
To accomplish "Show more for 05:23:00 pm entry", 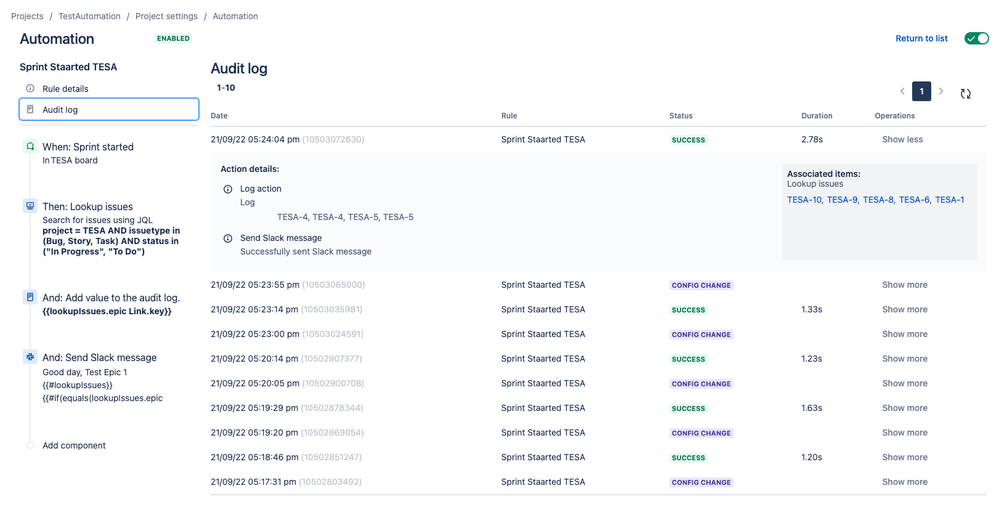I will tap(905, 334).
